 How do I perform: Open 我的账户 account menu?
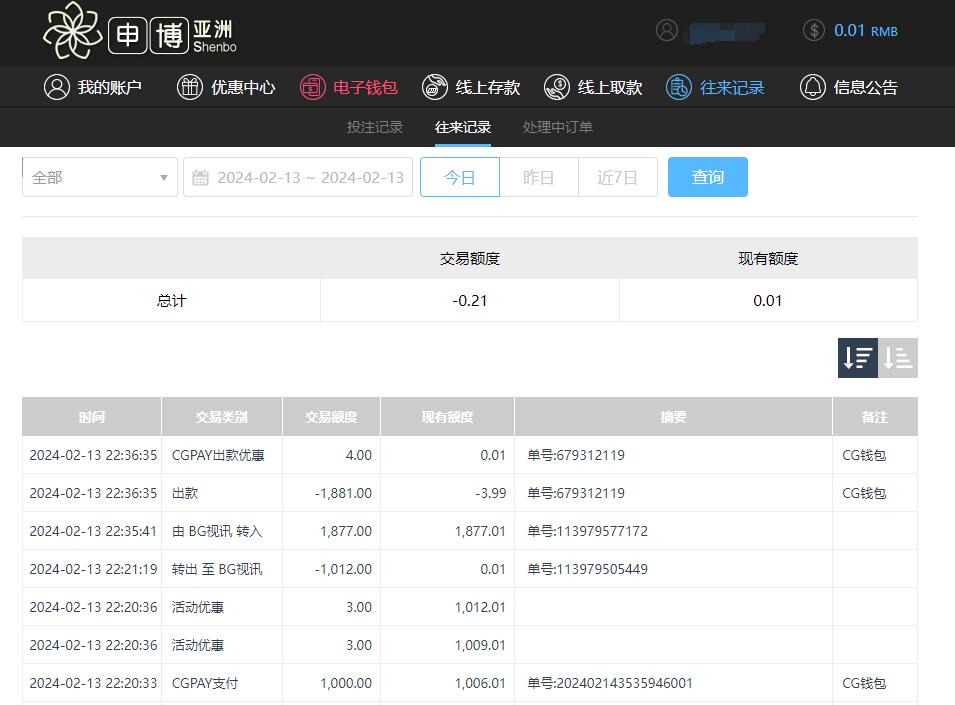(x=93, y=87)
